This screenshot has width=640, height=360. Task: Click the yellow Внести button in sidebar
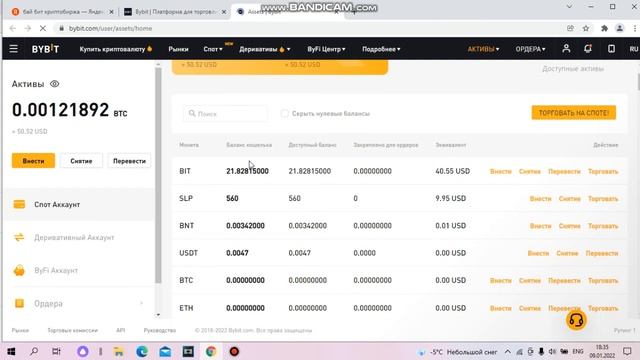(33, 161)
